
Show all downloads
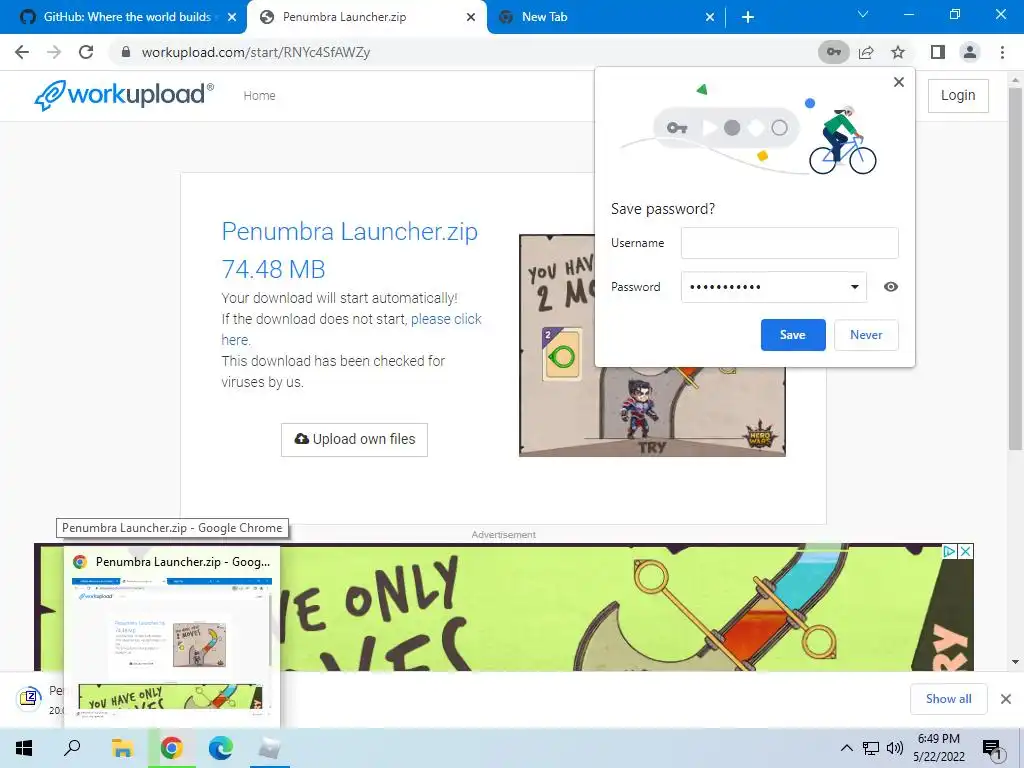click(x=948, y=699)
